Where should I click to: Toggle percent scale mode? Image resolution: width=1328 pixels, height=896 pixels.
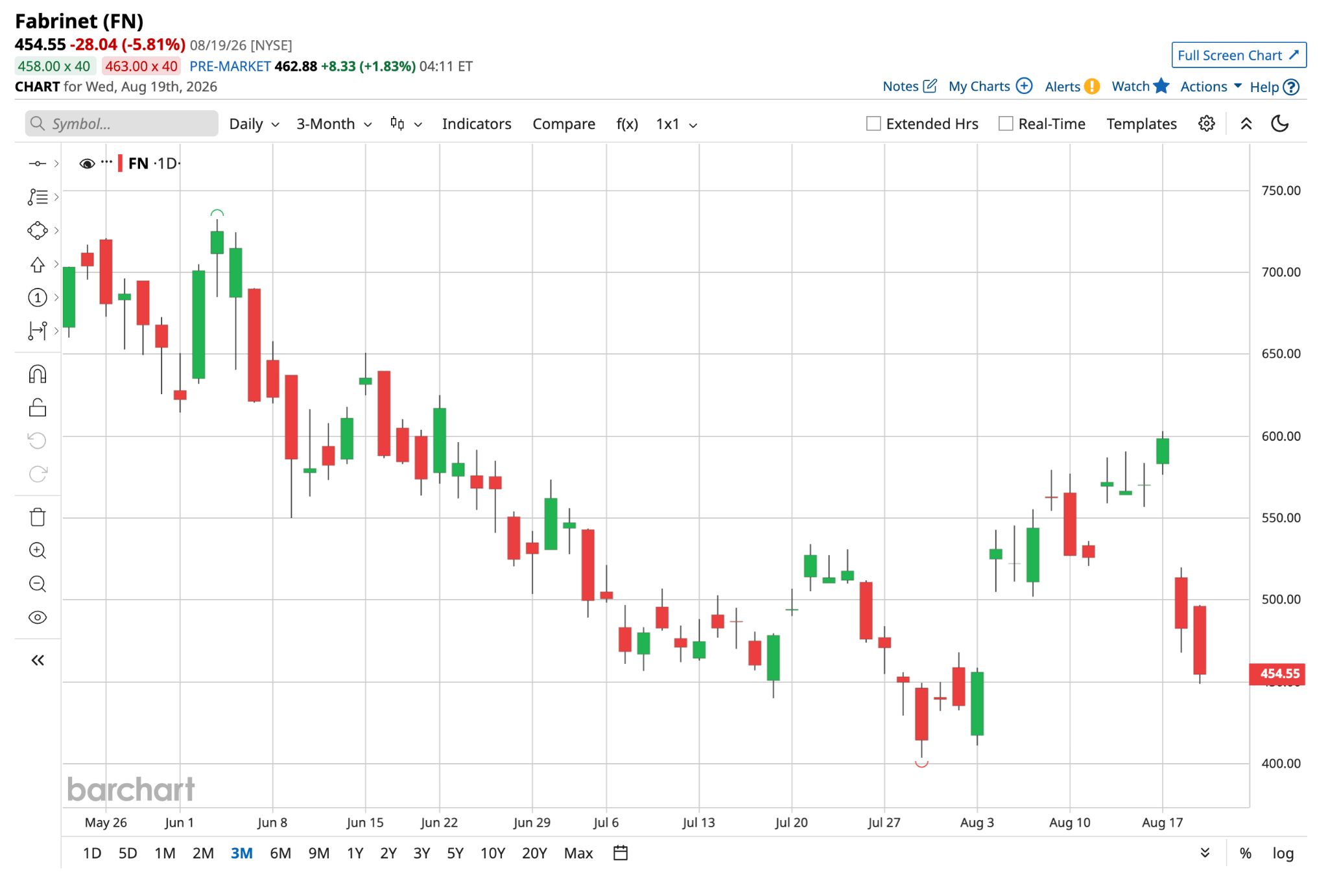click(1246, 853)
